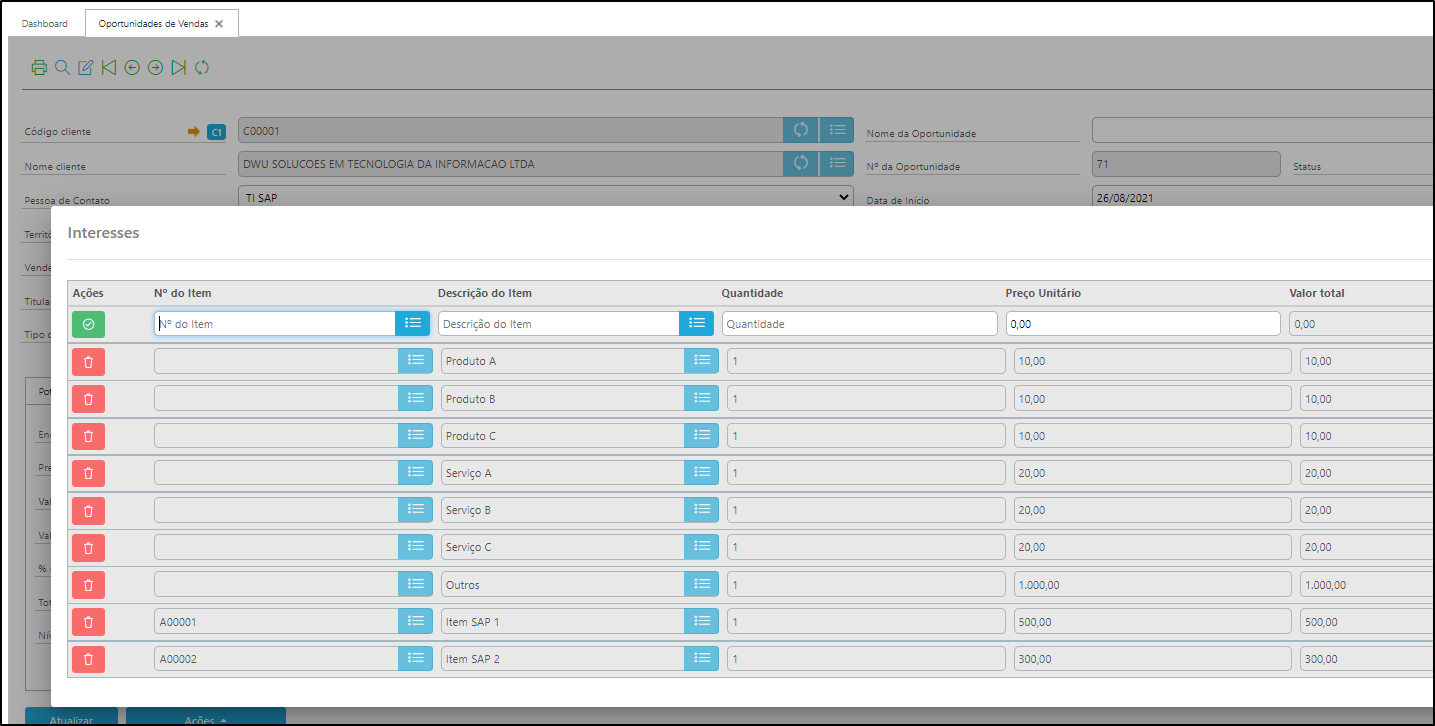The width and height of the screenshot is (1435, 726).
Task: Click the Preço Unitário column header
Action: pyautogui.click(x=1043, y=293)
